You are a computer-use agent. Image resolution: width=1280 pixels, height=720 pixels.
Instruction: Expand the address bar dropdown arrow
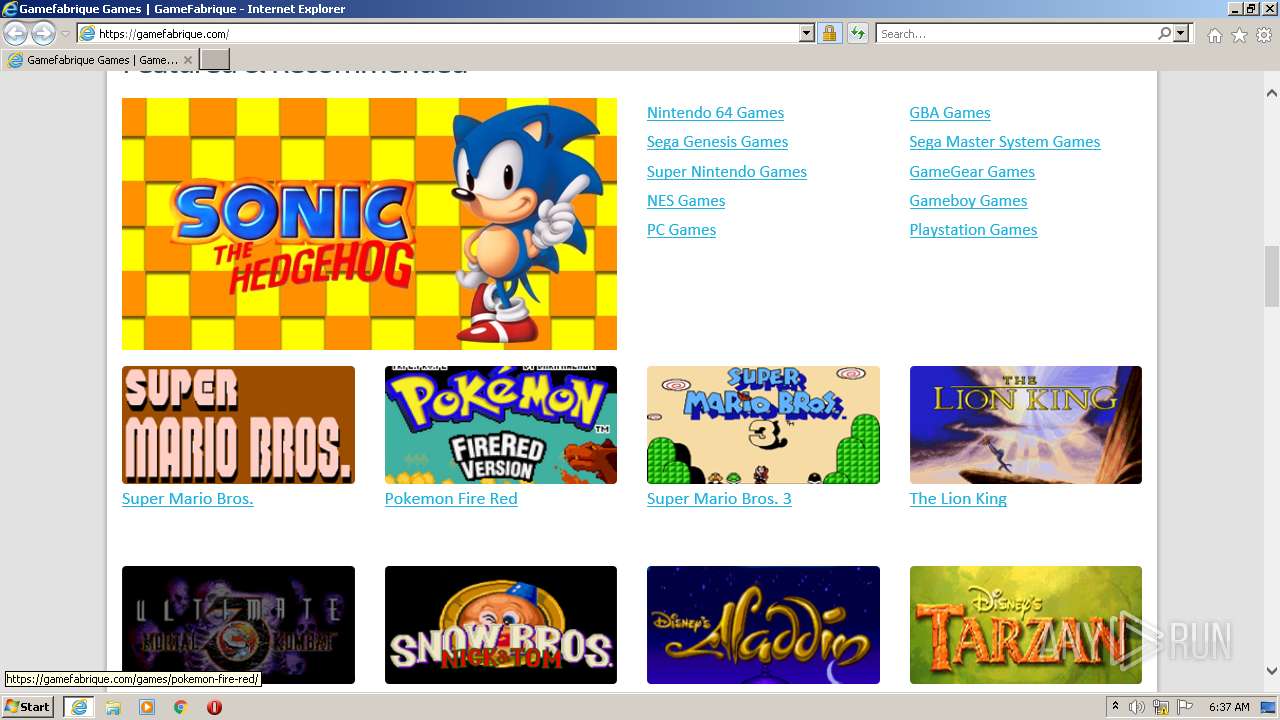coord(807,34)
